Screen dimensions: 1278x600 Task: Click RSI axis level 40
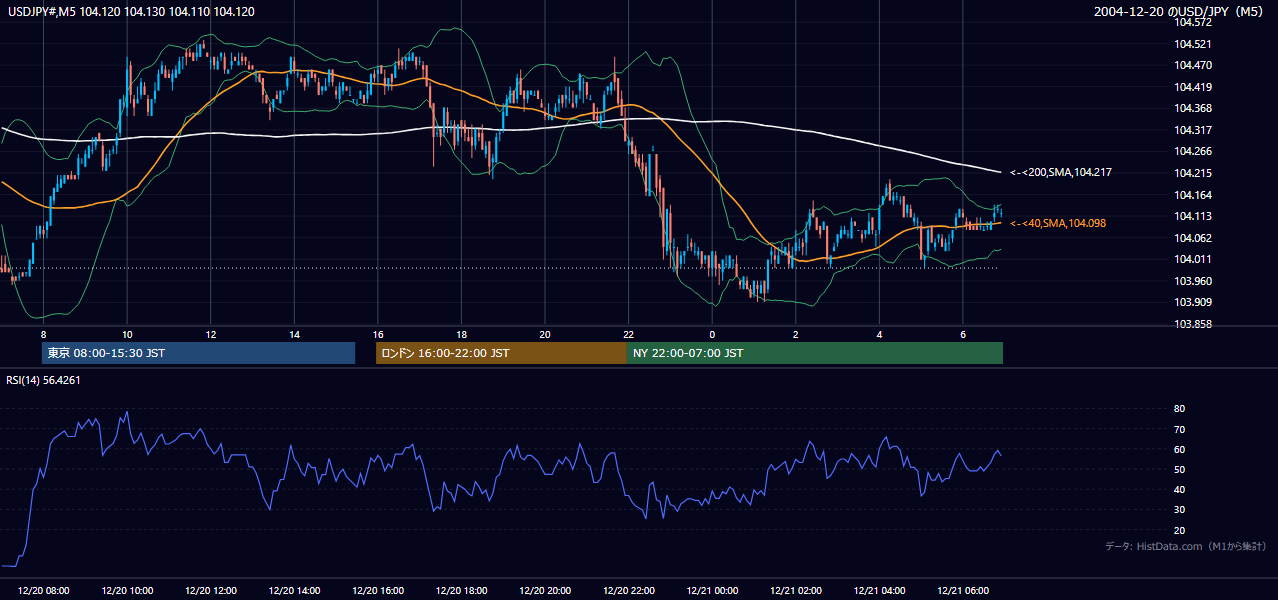click(1179, 489)
